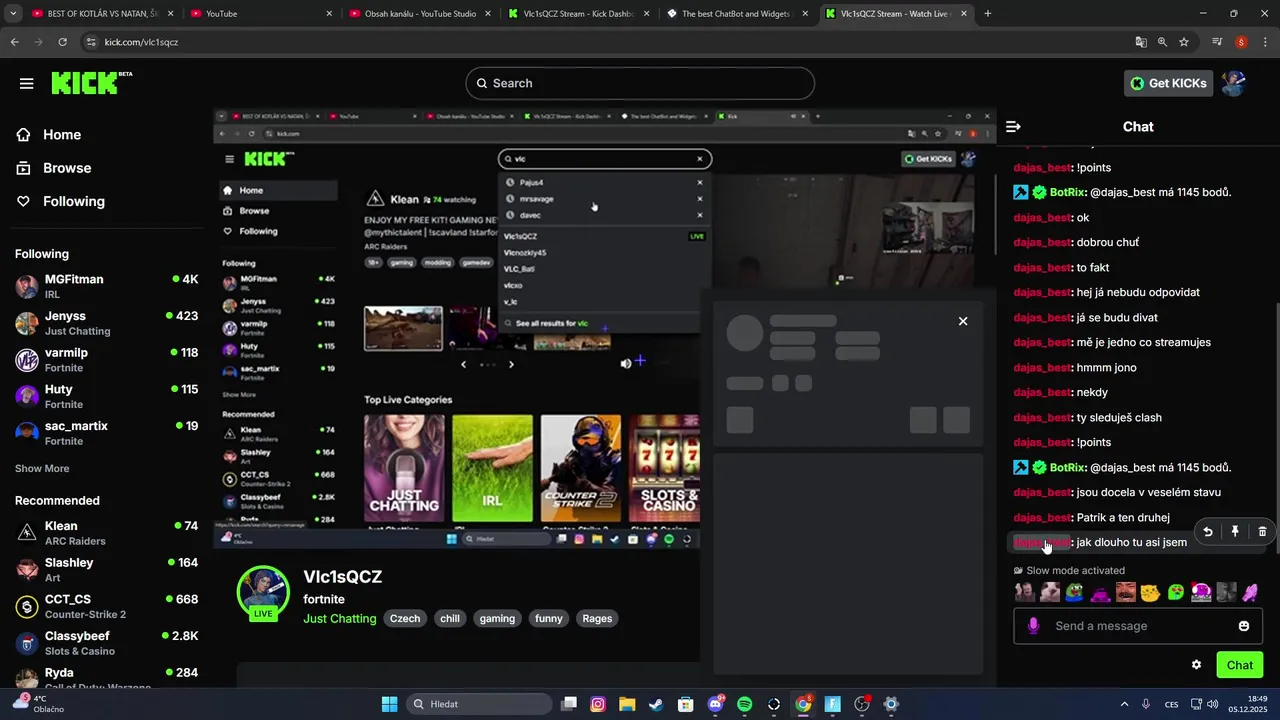Open Klean recommended channel
The image size is (1280, 720).
pyautogui.click(x=106, y=533)
